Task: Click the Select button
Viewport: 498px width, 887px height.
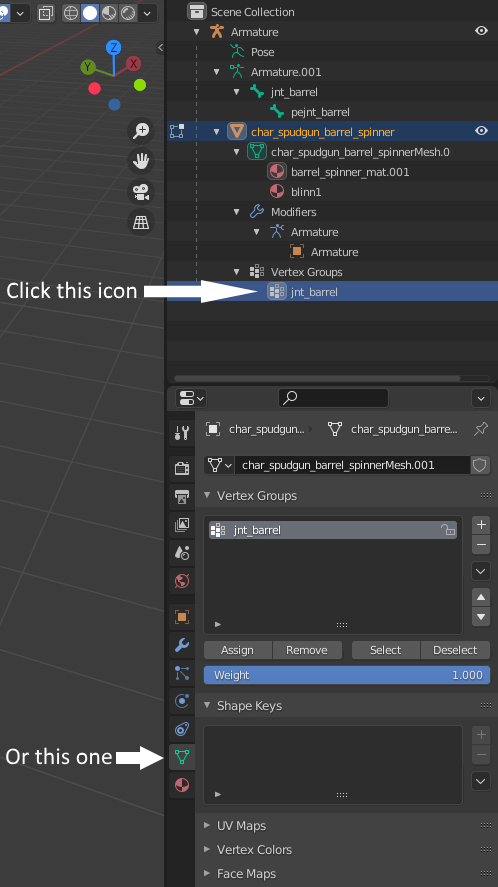Action: pyautogui.click(x=386, y=650)
